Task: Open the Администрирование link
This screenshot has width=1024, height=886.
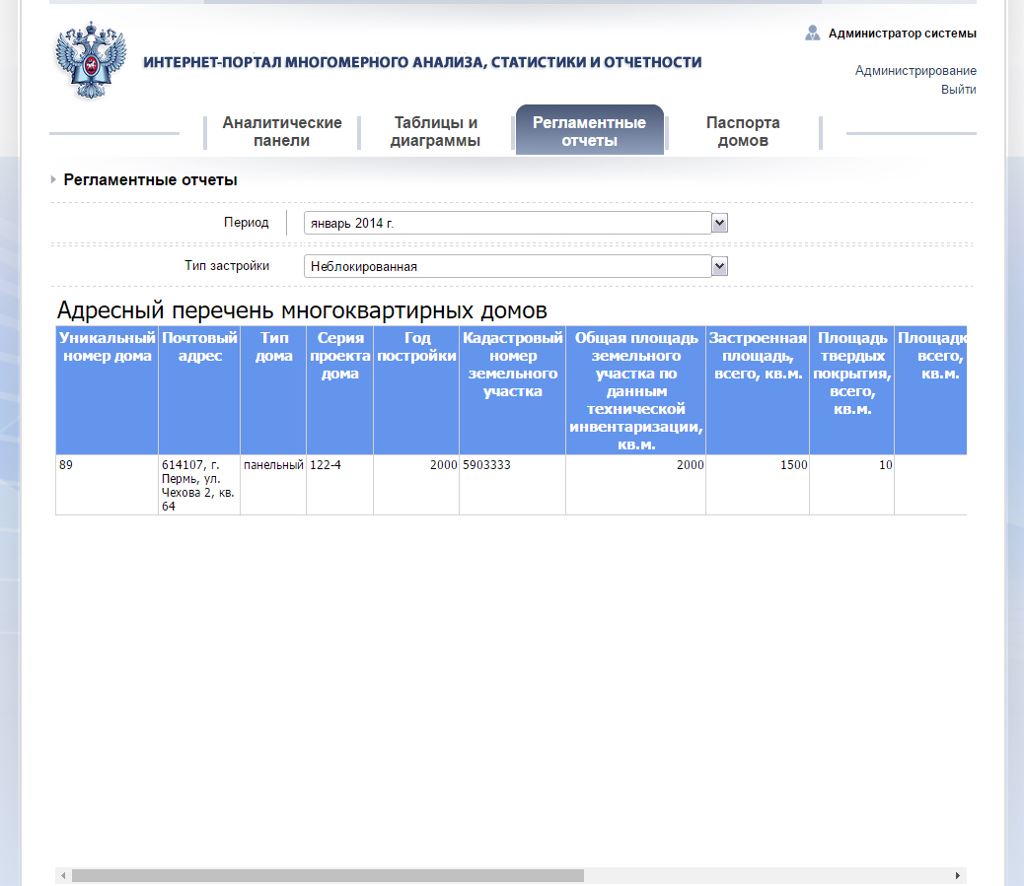Action: click(x=915, y=71)
